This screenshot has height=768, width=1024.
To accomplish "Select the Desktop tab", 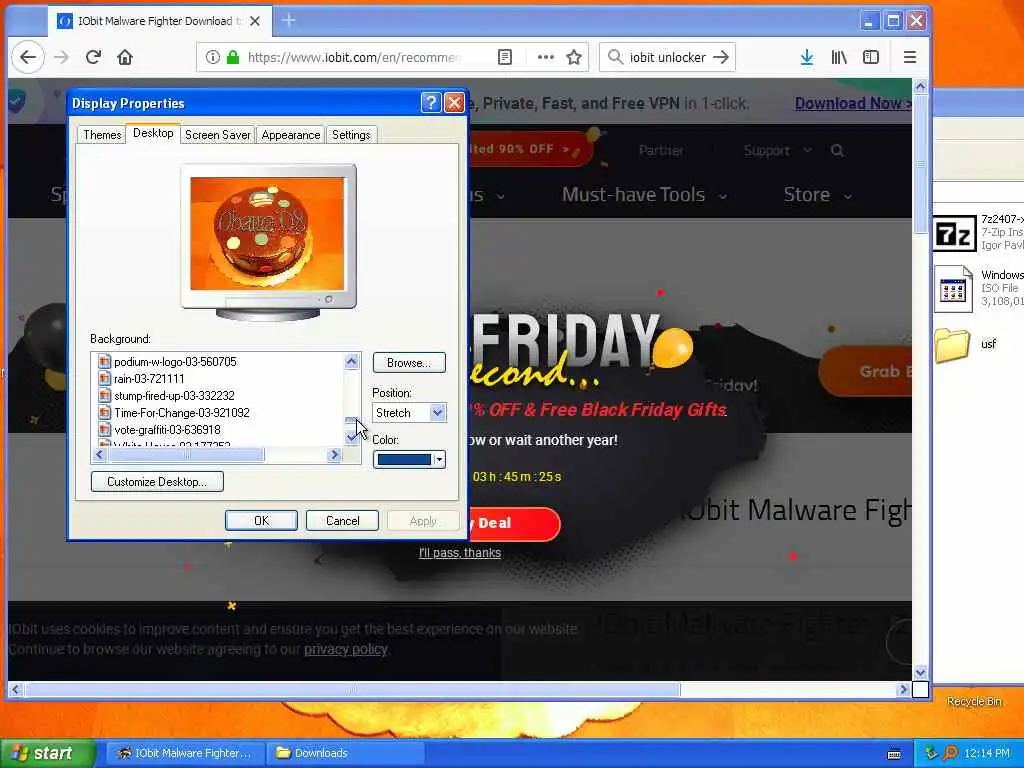I will pyautogui.click(x=153, y=133).
